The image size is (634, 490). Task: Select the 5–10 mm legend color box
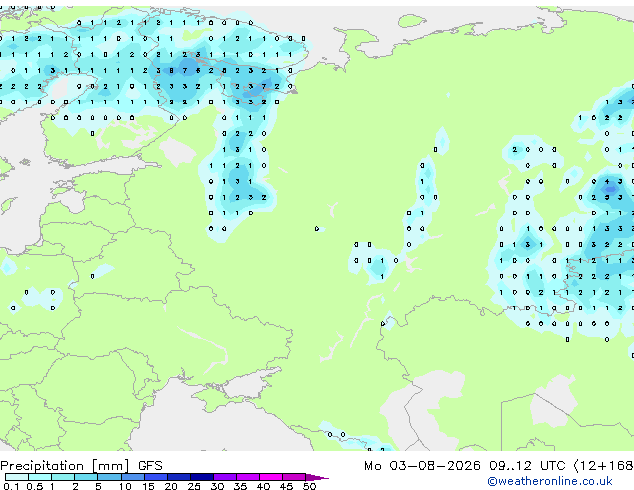click(109, 477)
